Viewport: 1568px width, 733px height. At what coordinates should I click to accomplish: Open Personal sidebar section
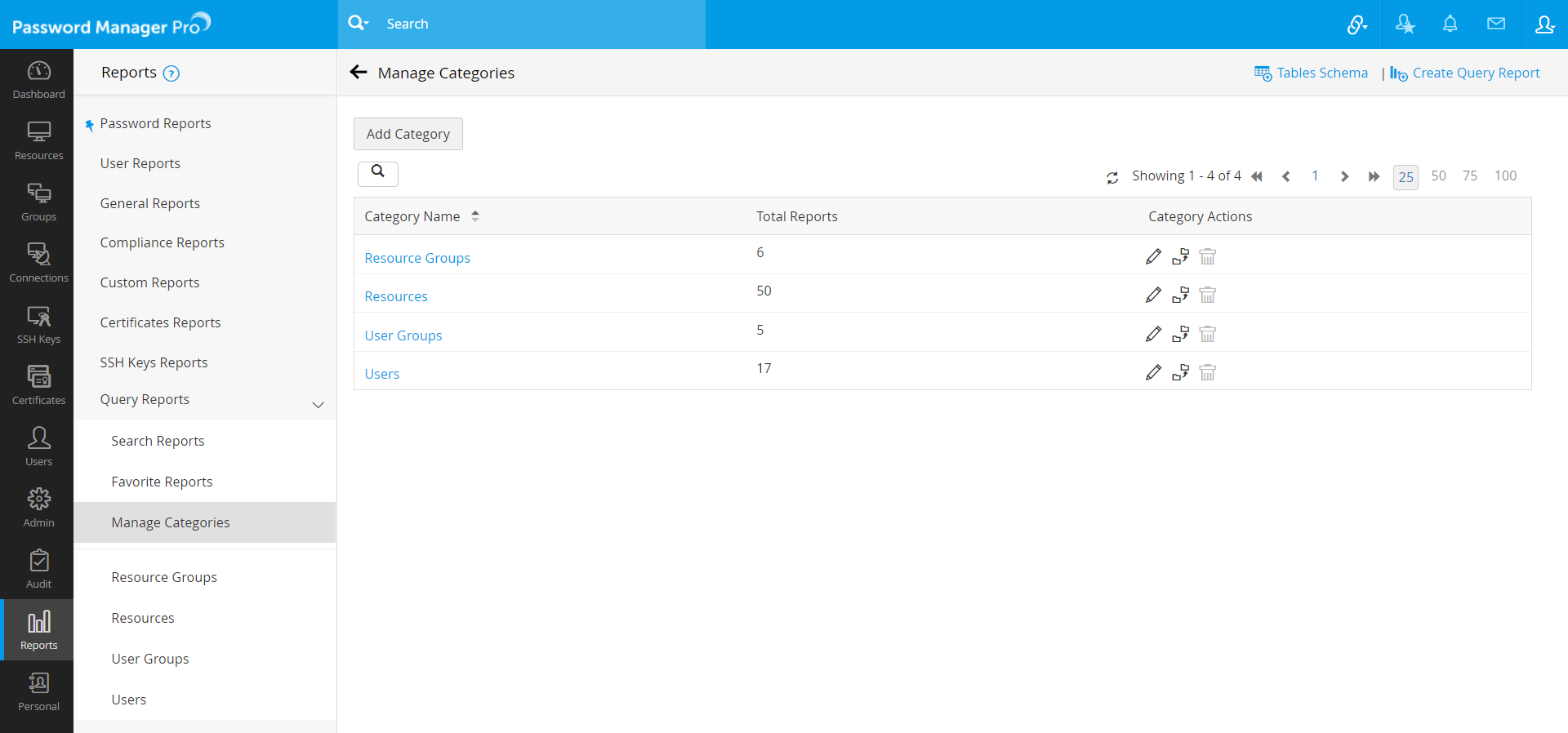coord(38,692)
